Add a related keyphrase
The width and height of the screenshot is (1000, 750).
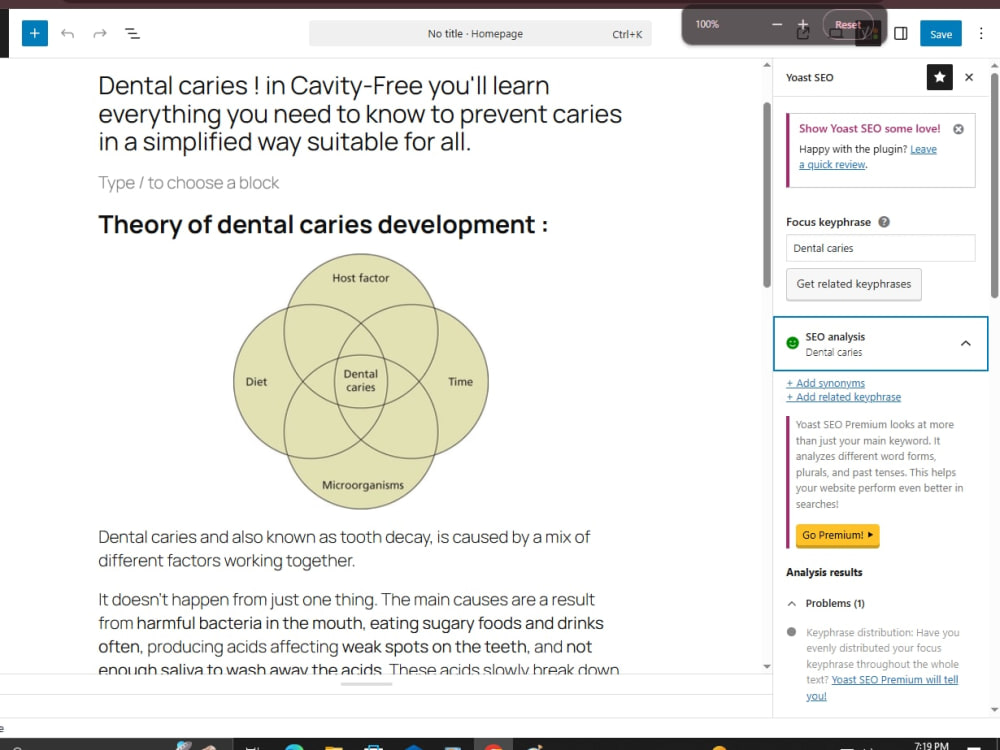click(843, 397)
